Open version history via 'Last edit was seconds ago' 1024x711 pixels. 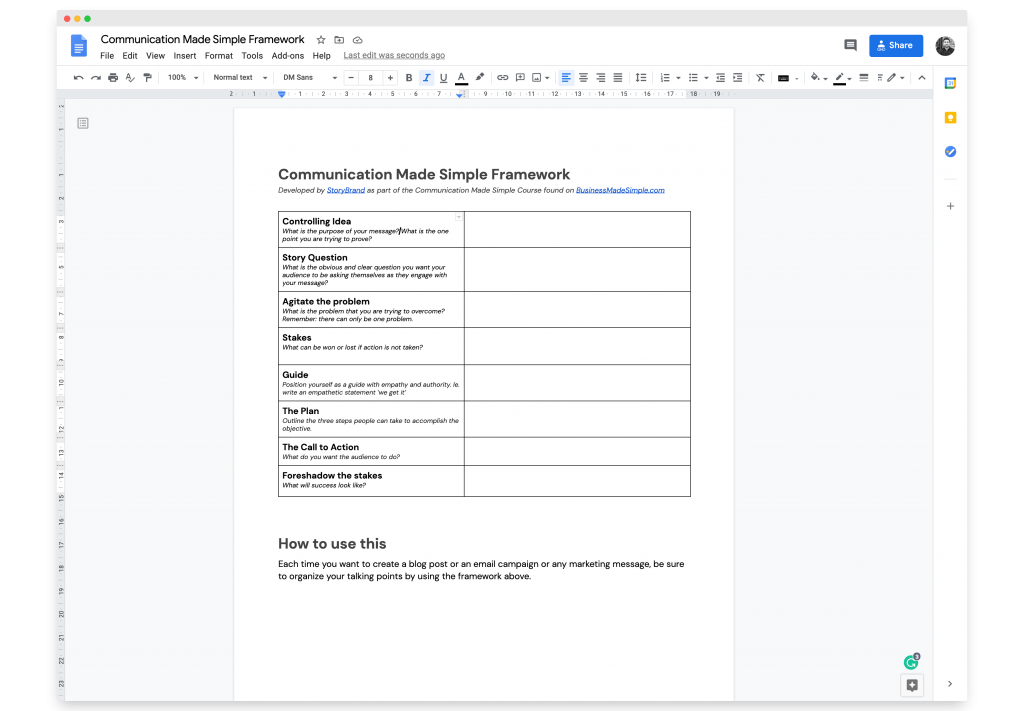click(394, 55)
